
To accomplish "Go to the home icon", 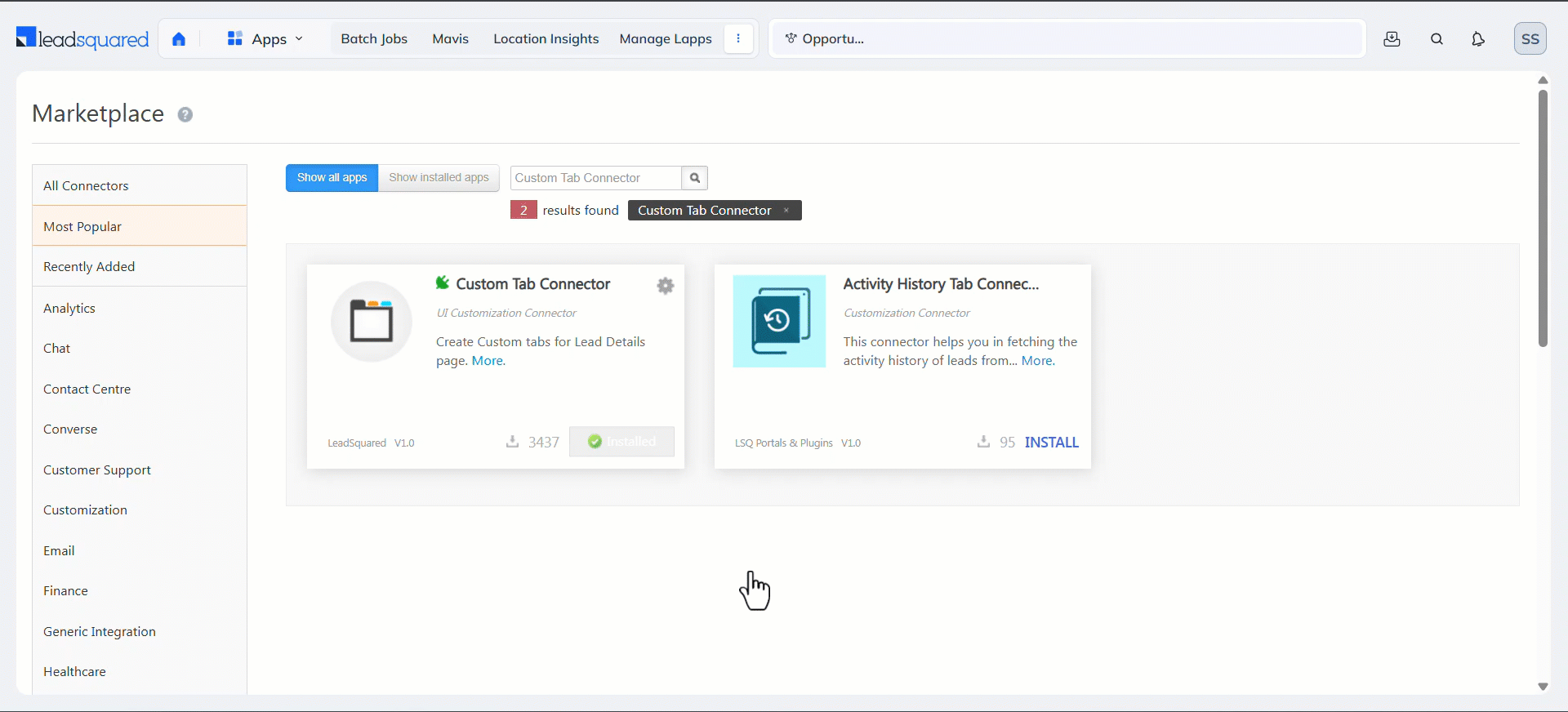I will [x=179, y=39].
